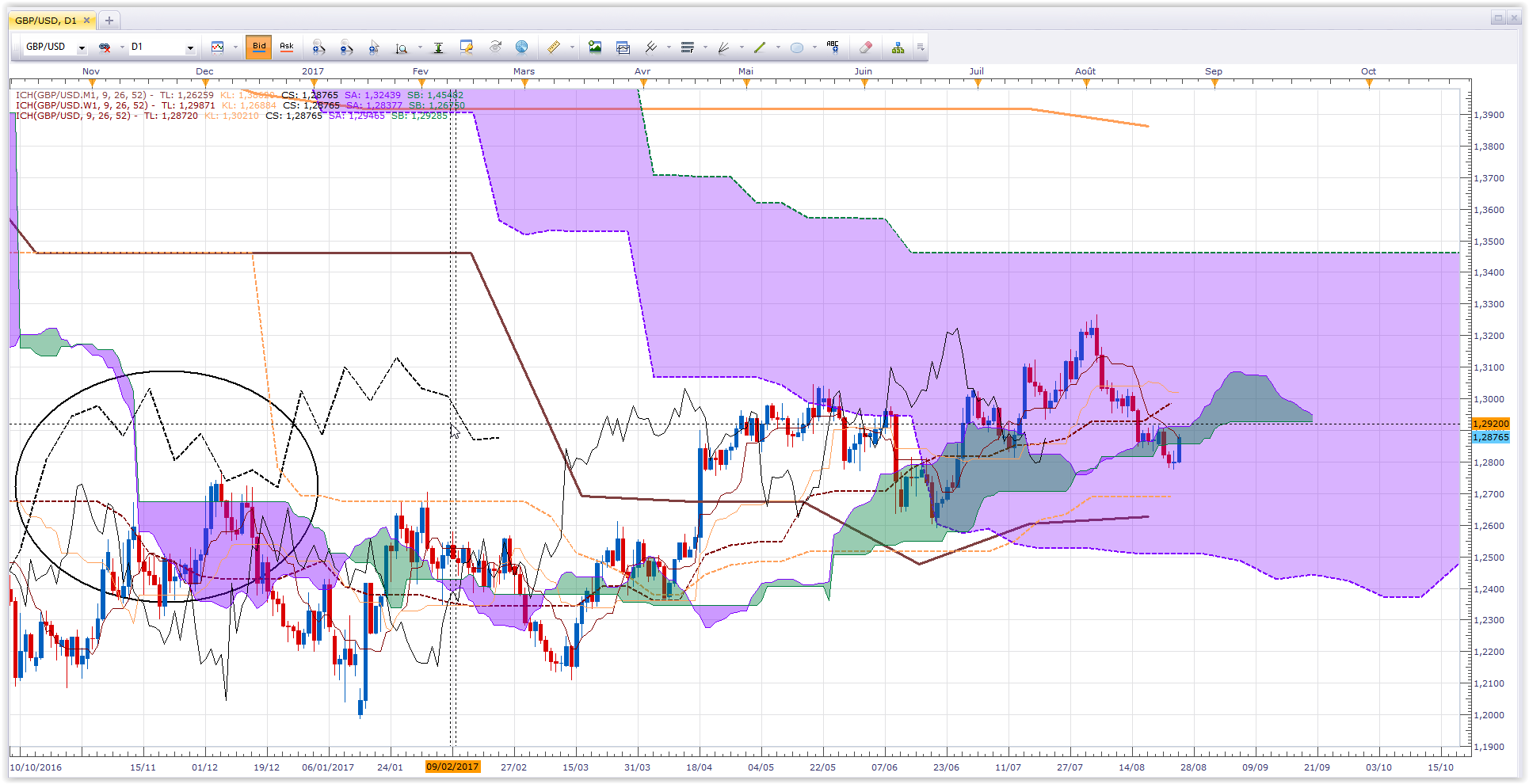Restore the chart window size

click(1497, 17)
